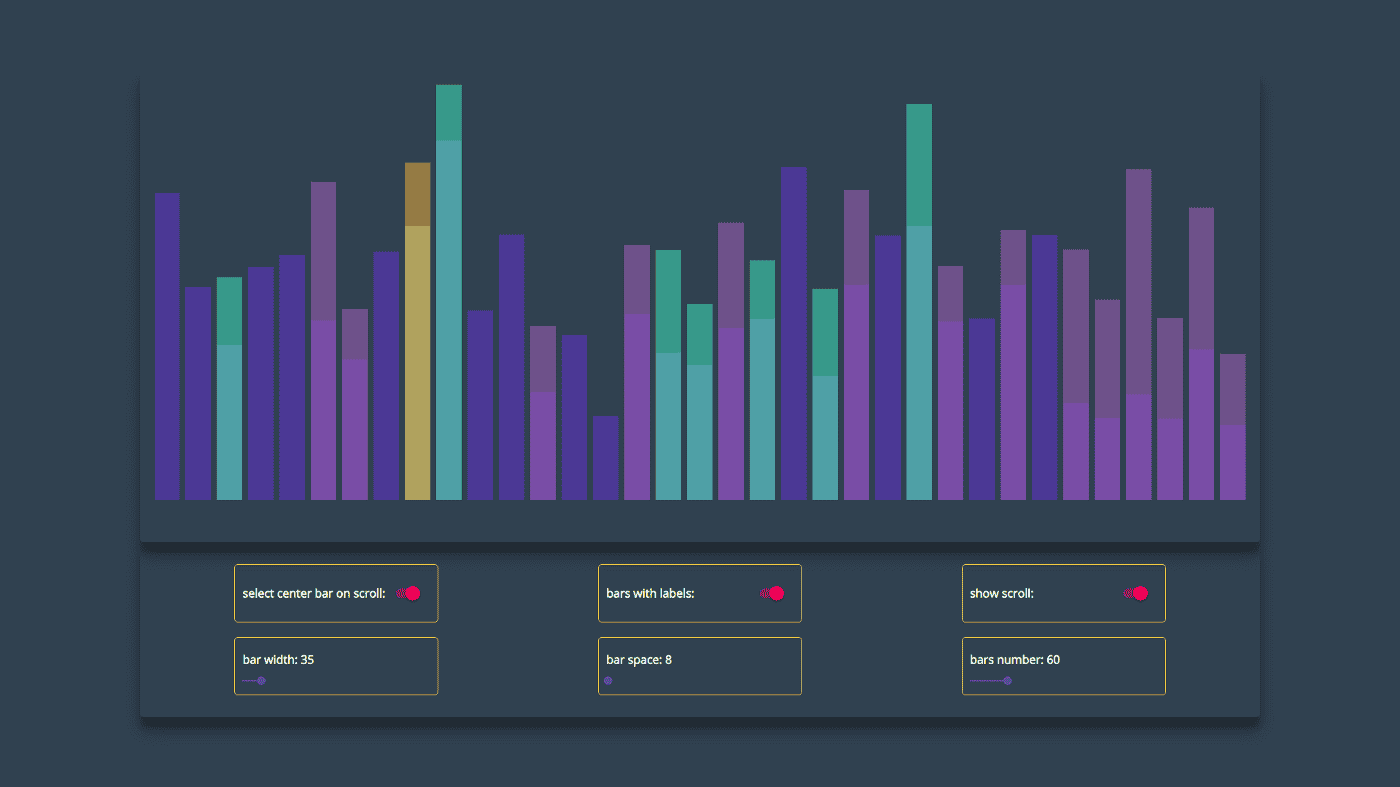Toggle the select center bar on scroll switch
1400x787 pixels.
(x=408, y=593)
